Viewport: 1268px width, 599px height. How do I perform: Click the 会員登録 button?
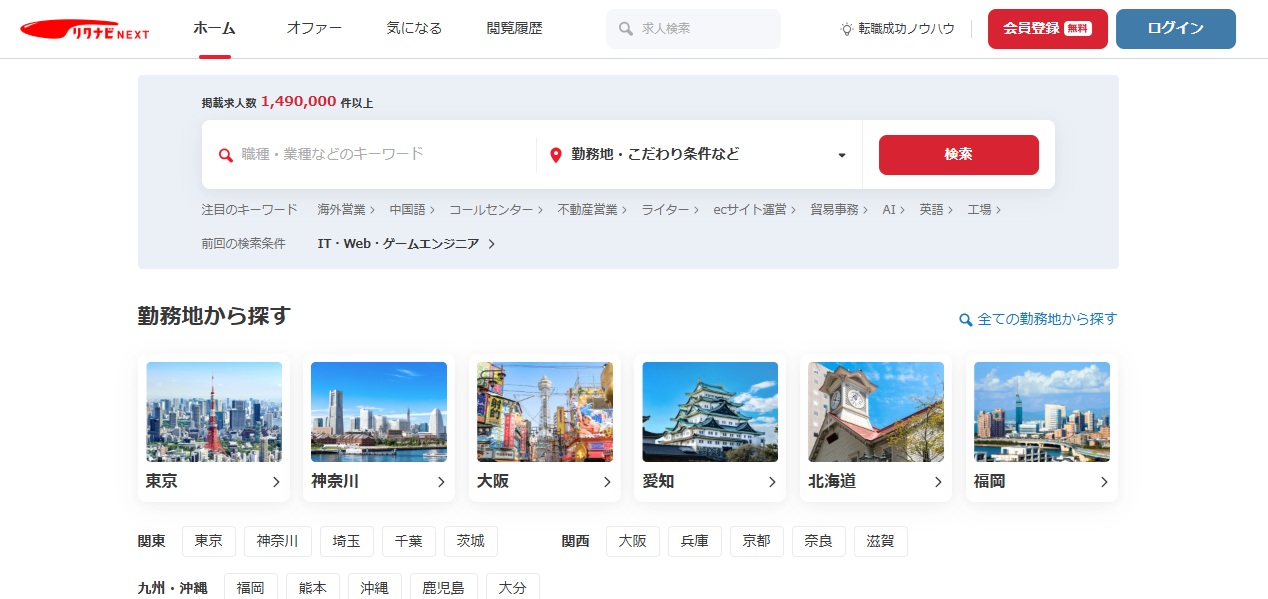click(1047, 29)
